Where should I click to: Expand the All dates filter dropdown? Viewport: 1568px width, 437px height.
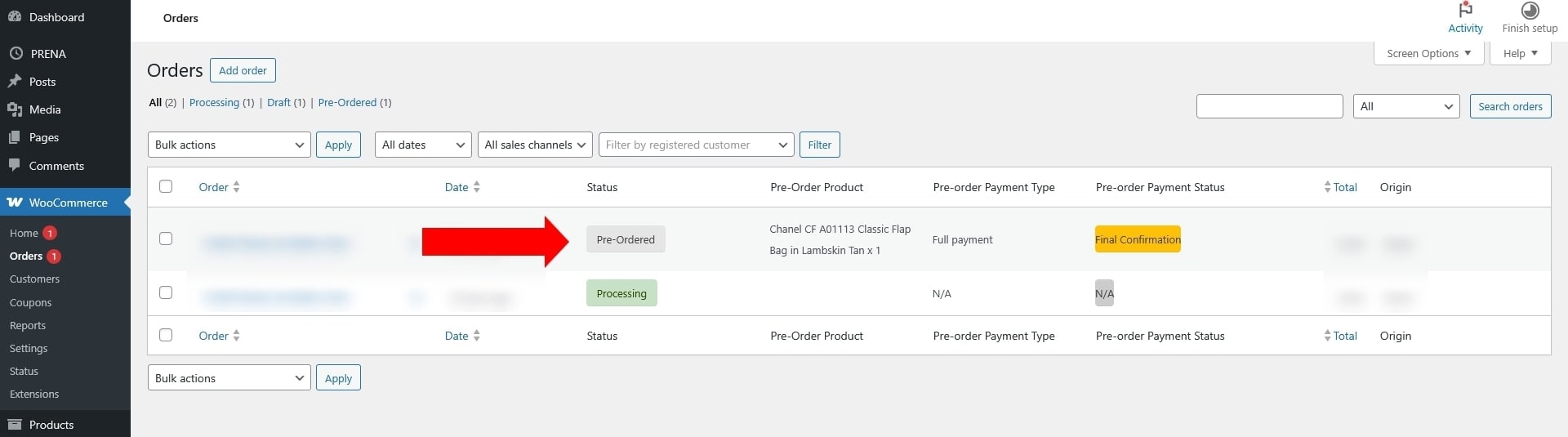click(x=423, y=145)
